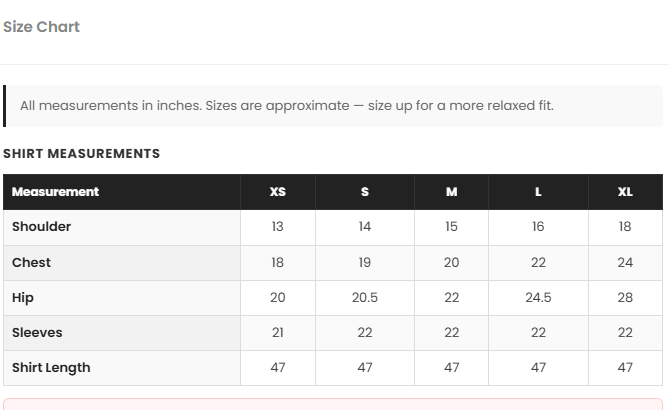Image resolution: width=669 pixels, height=410 pixels.
Task: Click the XS size column header
Action: (x=278, y=192)
